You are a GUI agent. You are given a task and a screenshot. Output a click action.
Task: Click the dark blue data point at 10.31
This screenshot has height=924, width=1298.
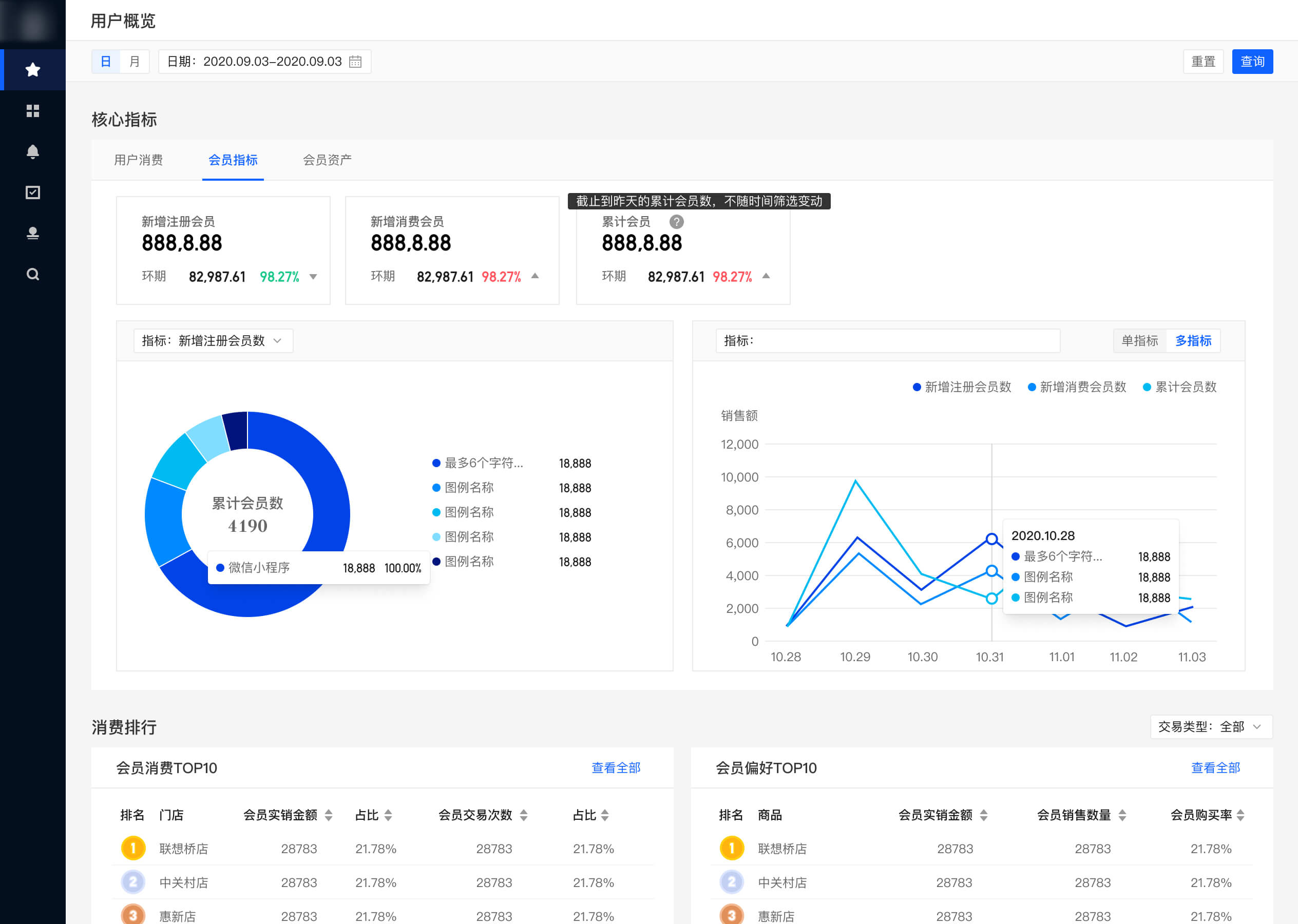click(x=992, y=539)
